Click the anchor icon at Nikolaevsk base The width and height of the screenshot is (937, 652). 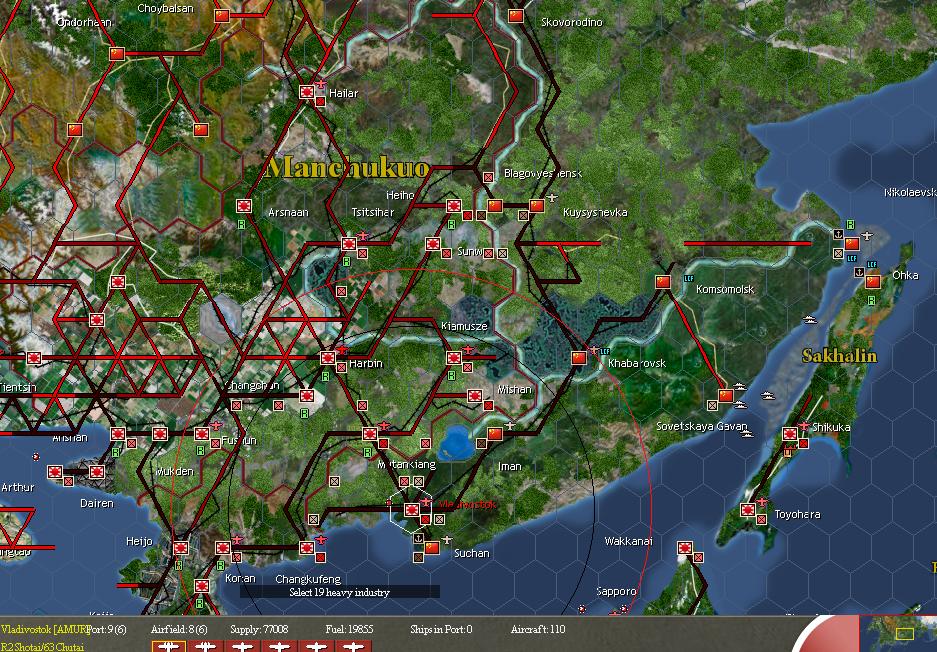[x=838, y=234]
